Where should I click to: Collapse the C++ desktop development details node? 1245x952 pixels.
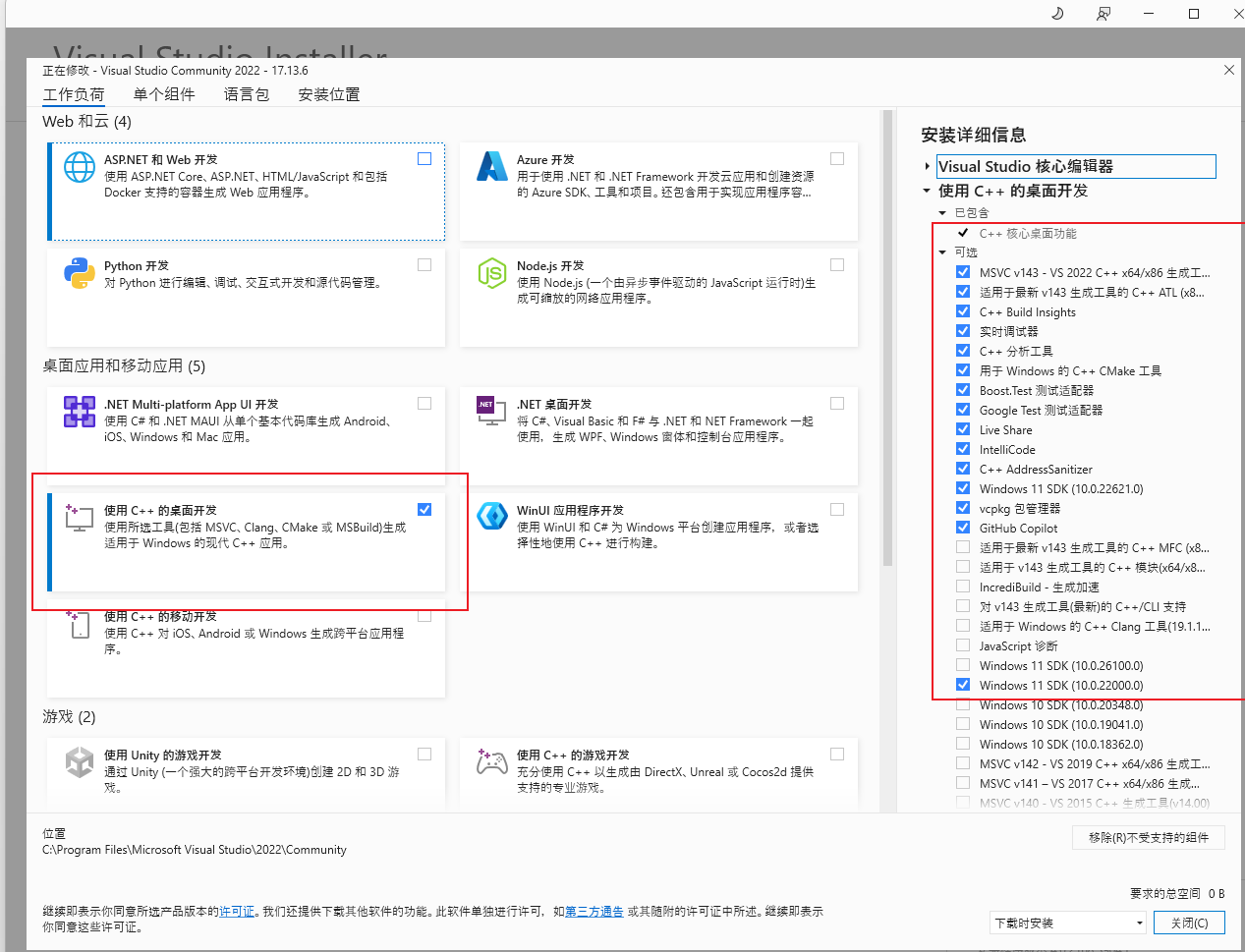coord(927,191)
